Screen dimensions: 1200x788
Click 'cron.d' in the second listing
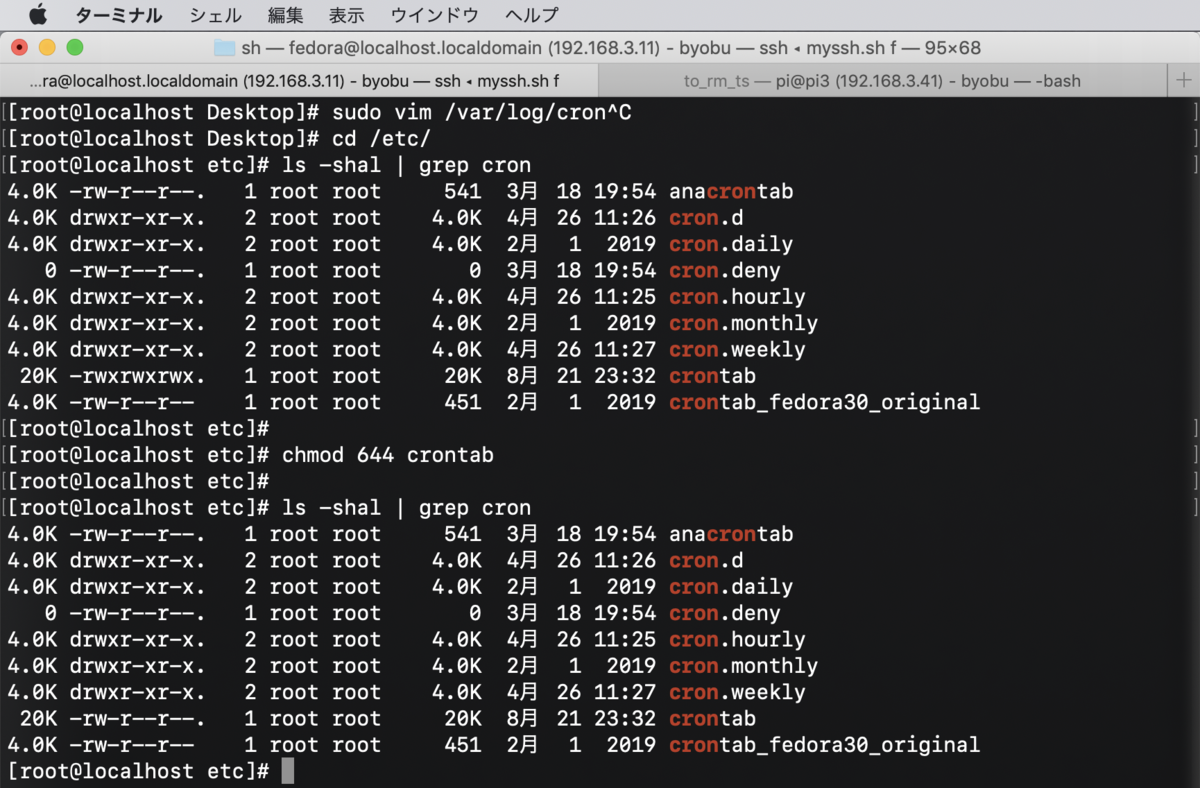706,561
